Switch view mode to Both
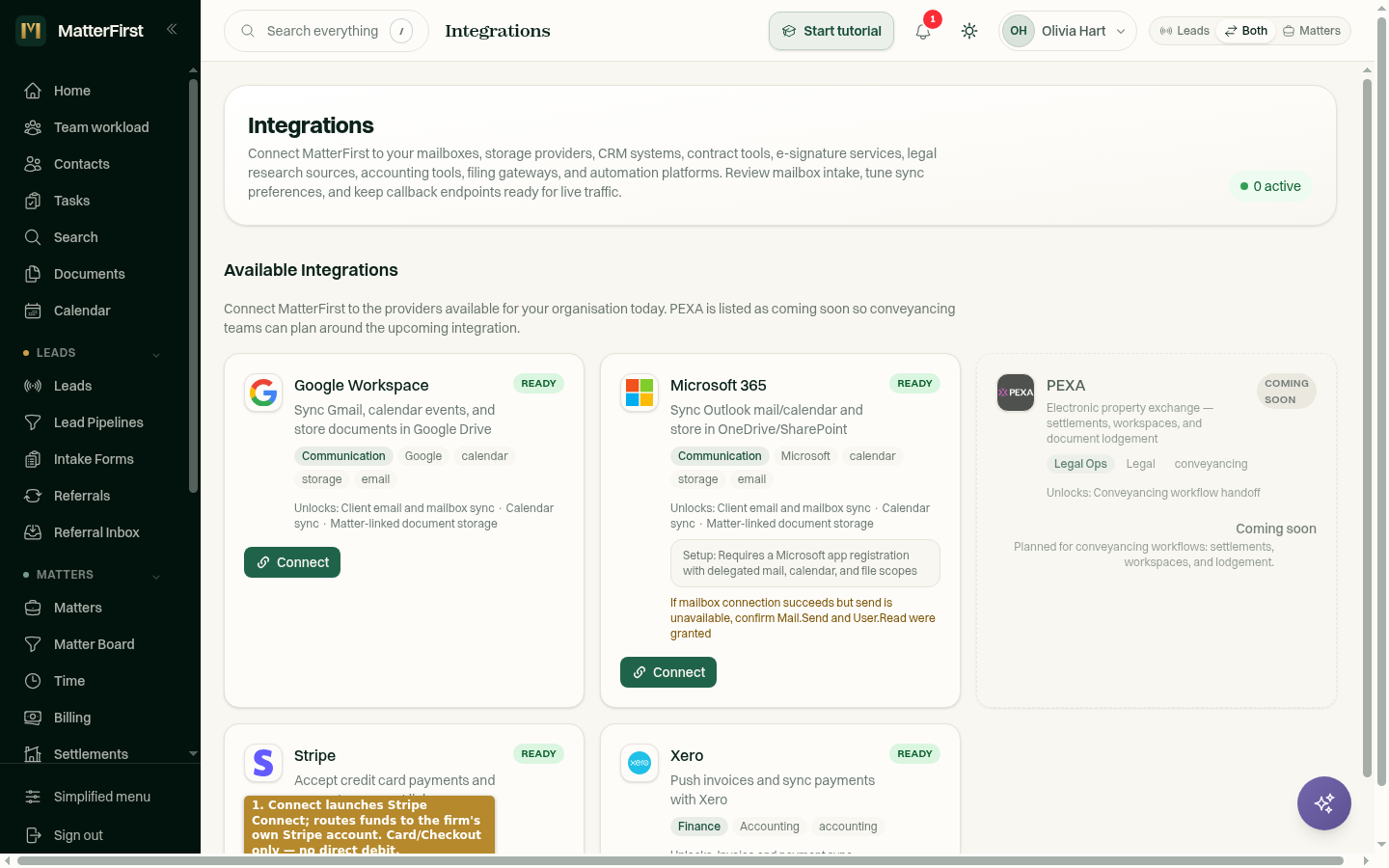 click(1246, 31)
